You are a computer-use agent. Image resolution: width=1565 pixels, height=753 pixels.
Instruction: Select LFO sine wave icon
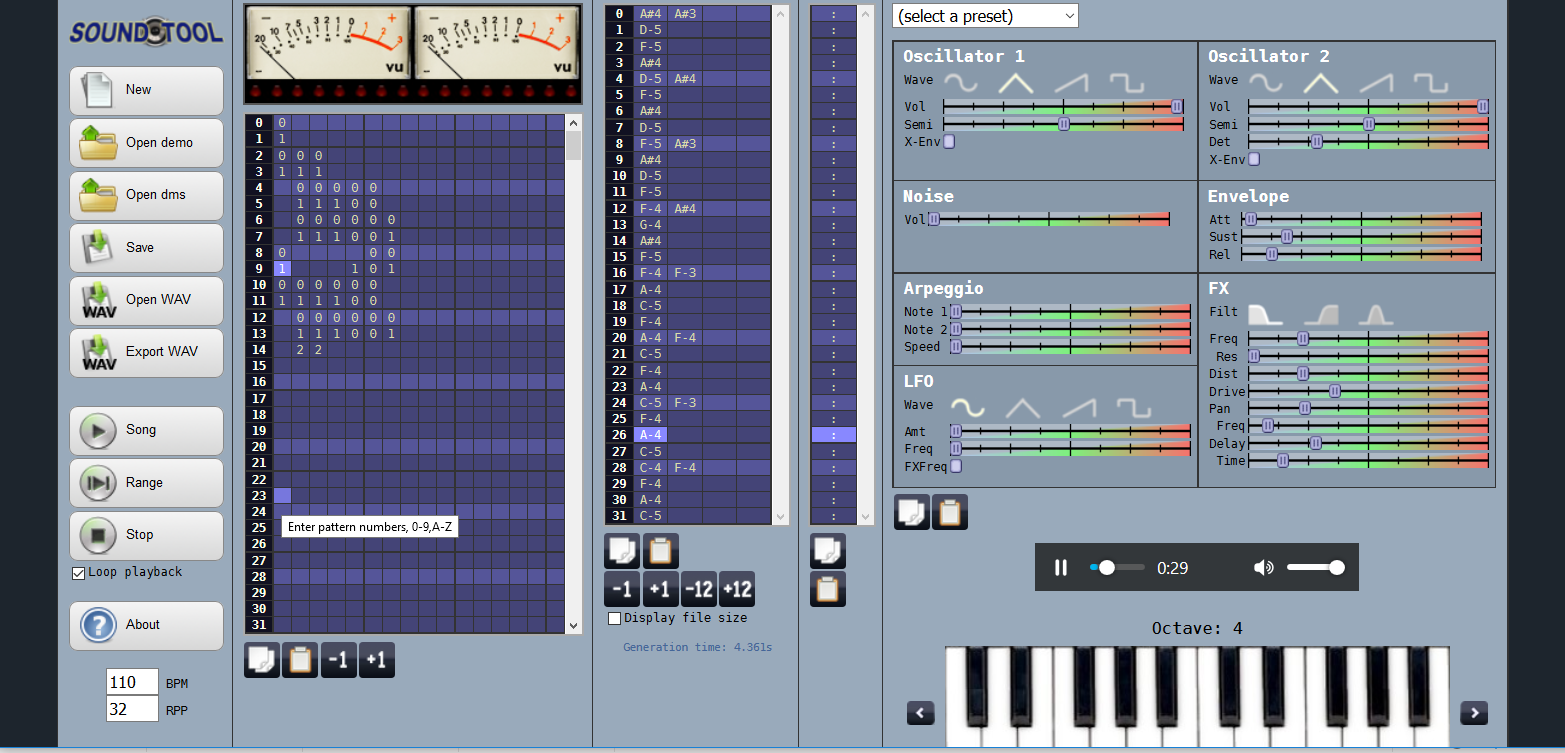click(x=968, y=407)
